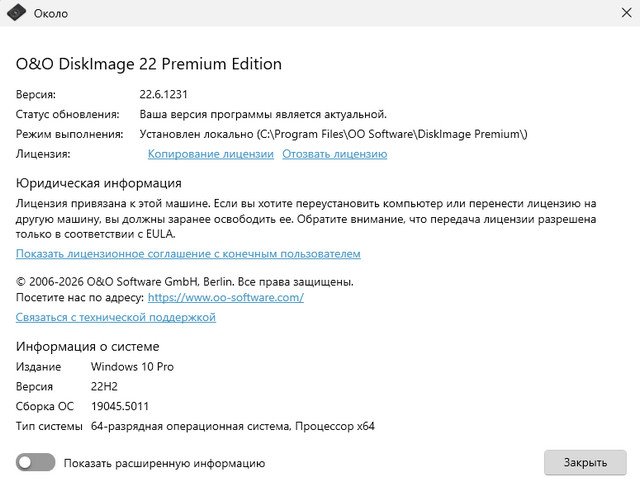Show the end-user license agreement link
The width and height of the screenshot is (640, 487).
click(188, 254)
